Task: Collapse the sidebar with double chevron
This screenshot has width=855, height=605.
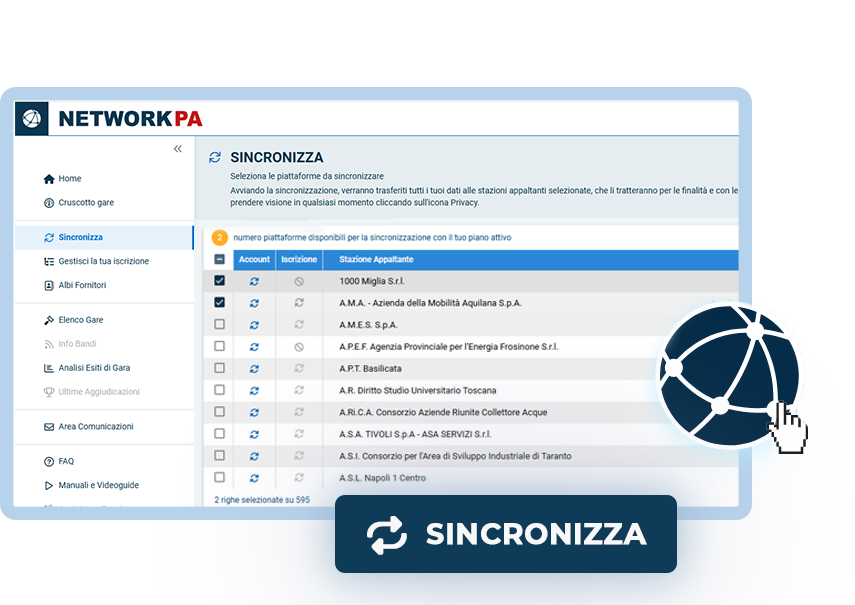Action: (x=178, y=149)
